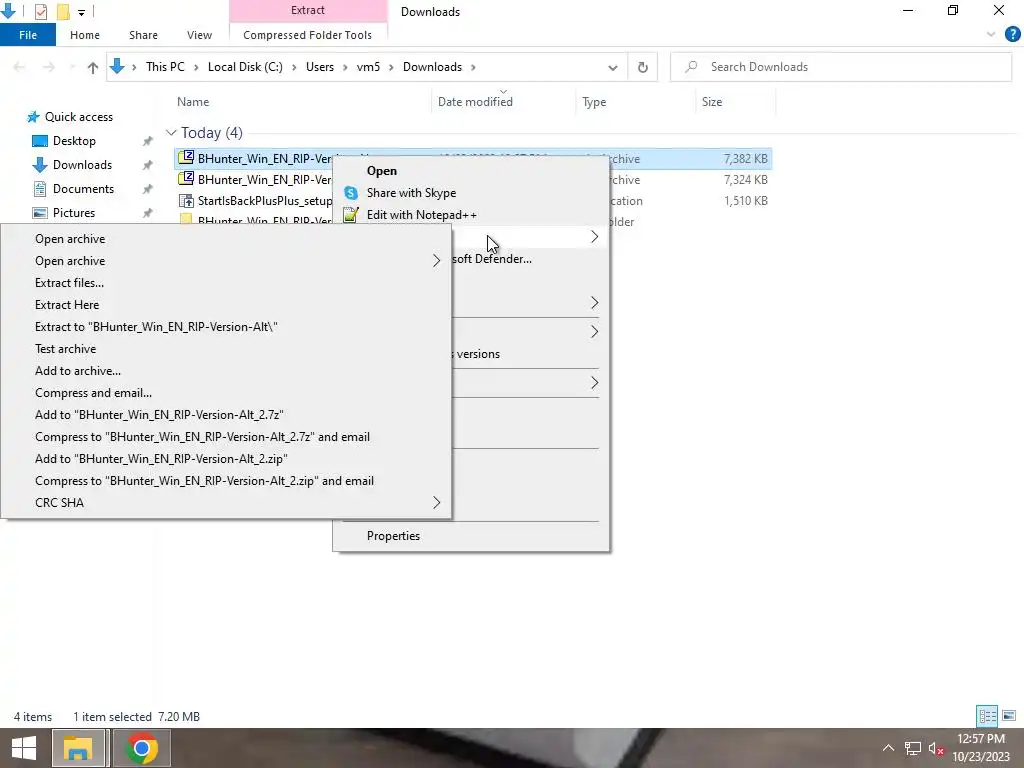1024x768 pixels.
Task: Collapse the Today (4) group
Action: click(171, 133)
